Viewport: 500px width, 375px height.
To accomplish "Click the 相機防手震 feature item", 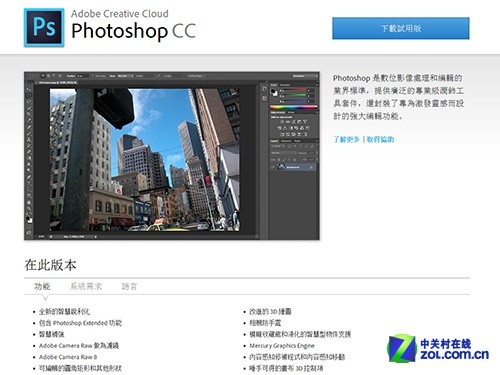I will click(265, 323).
